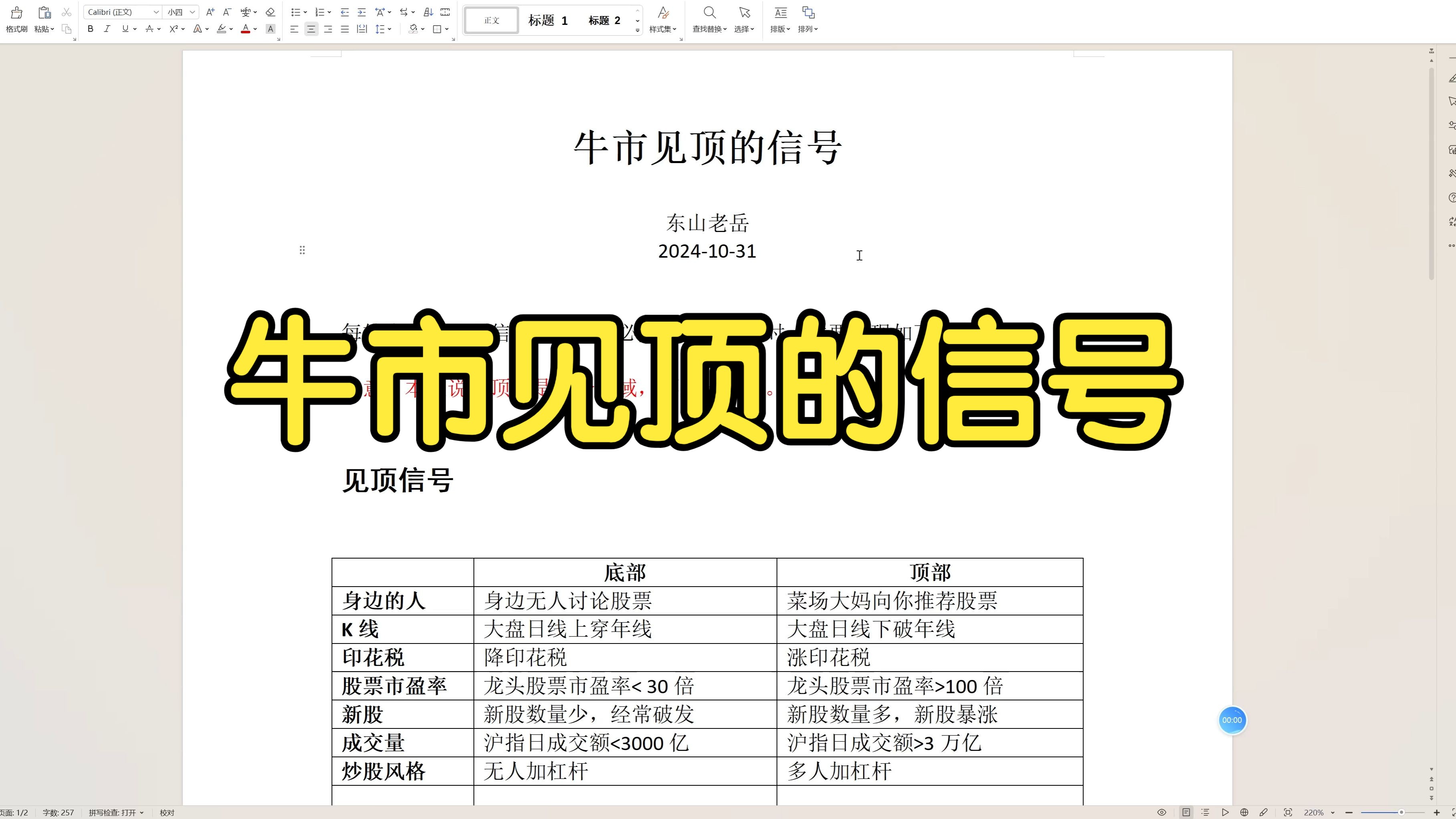Apply the 标题 2 heading style
Screen dimensions: 1456x819
pos(604,20)
